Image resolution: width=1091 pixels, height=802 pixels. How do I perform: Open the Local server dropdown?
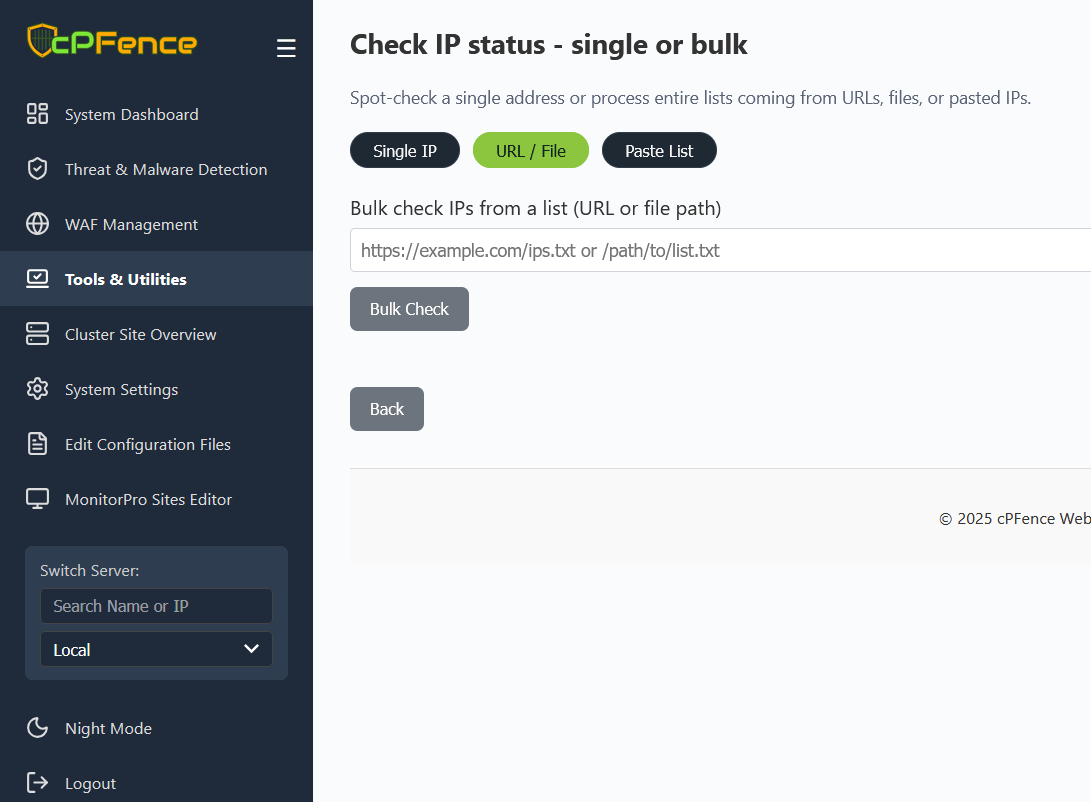coord(157,649)
